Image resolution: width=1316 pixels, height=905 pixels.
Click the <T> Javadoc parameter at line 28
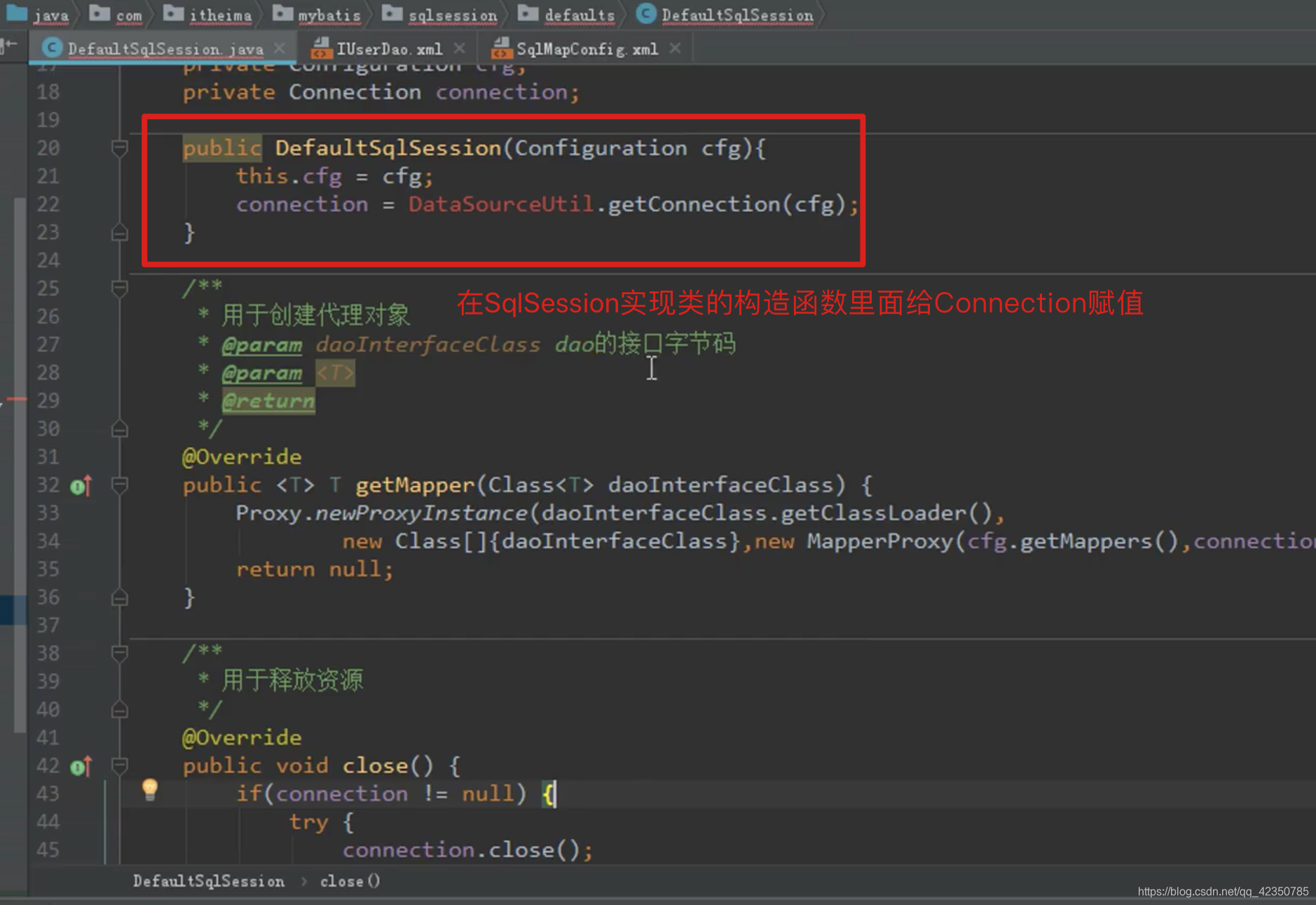(335, 373)
